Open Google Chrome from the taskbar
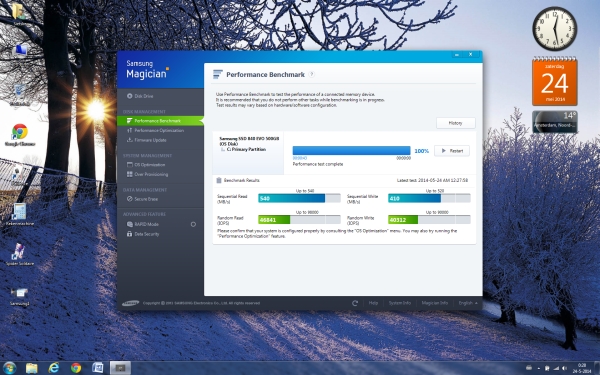Screen dimensions: 600x375 tap(76, 368)
